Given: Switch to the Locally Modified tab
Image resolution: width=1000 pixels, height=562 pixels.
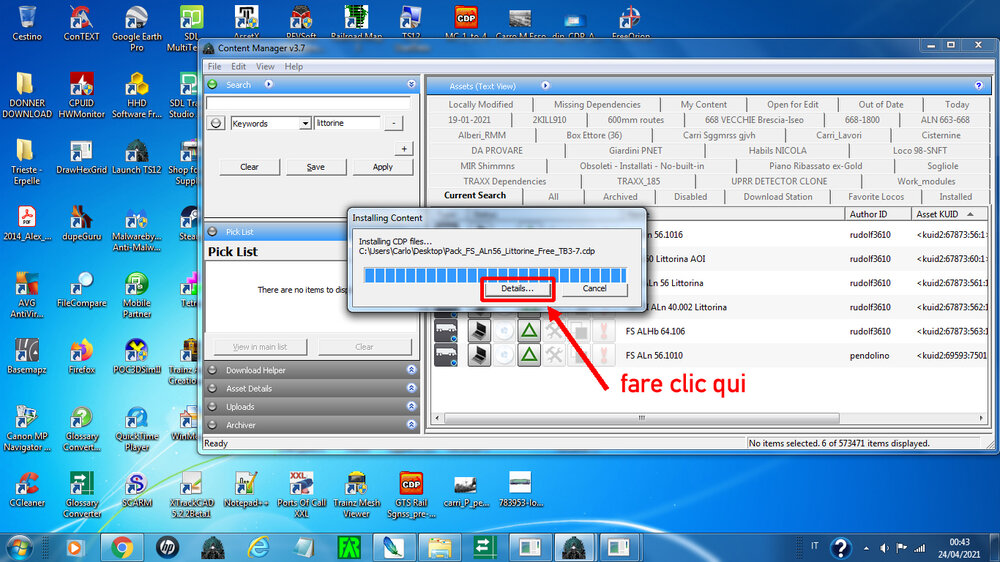Looking at the screenshot, I should click(x=480, y=105).
